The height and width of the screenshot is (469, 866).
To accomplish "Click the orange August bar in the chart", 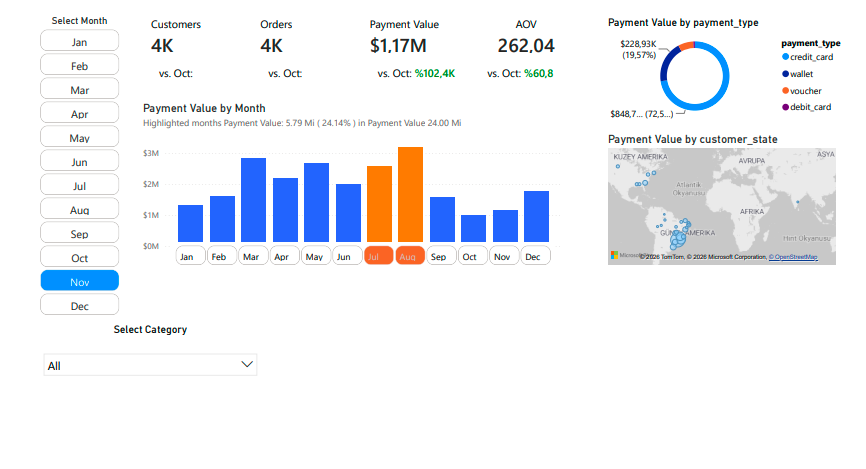I will click(410, 194).
